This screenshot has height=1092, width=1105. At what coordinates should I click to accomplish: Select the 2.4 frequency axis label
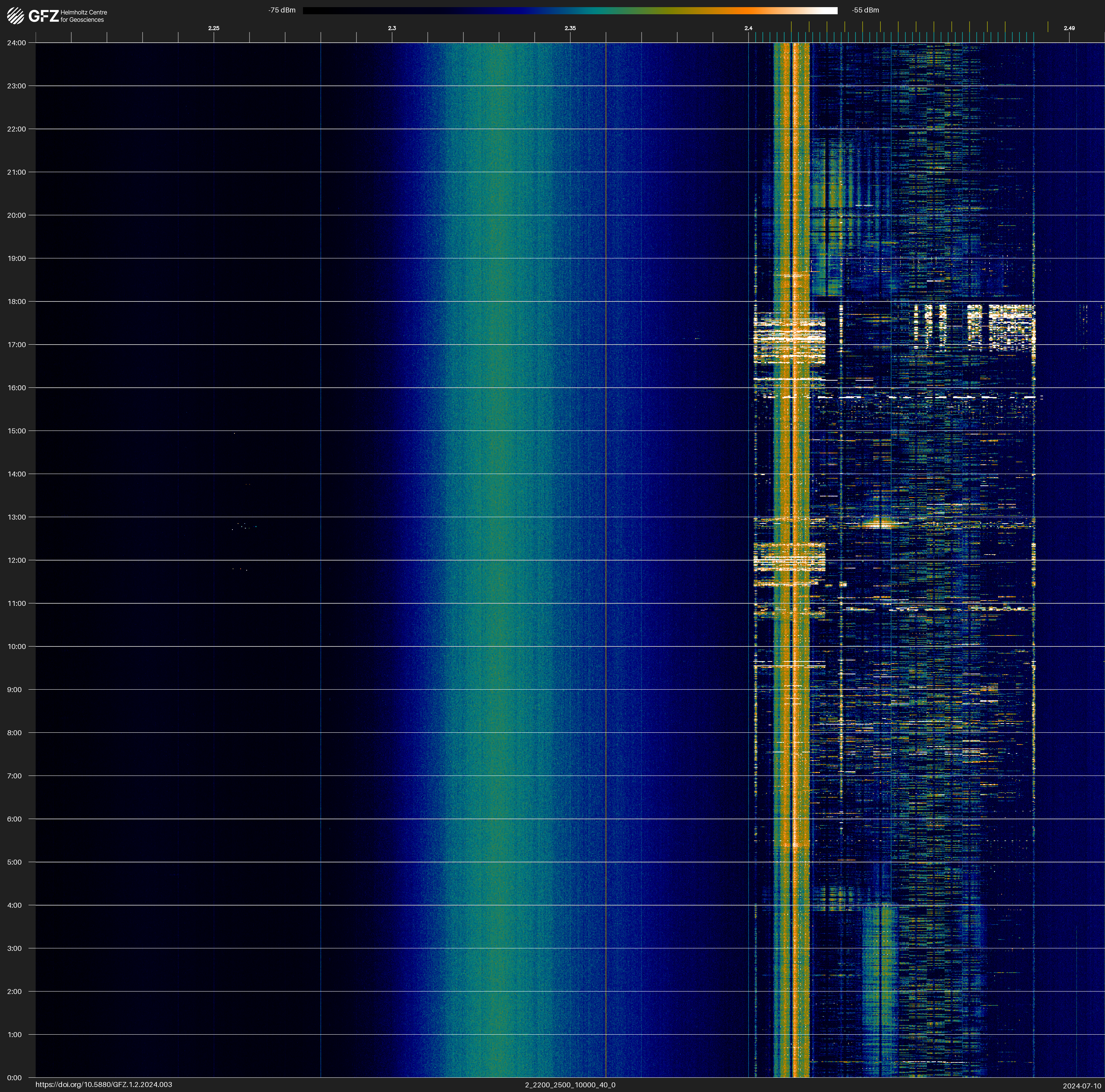(748, 28)
